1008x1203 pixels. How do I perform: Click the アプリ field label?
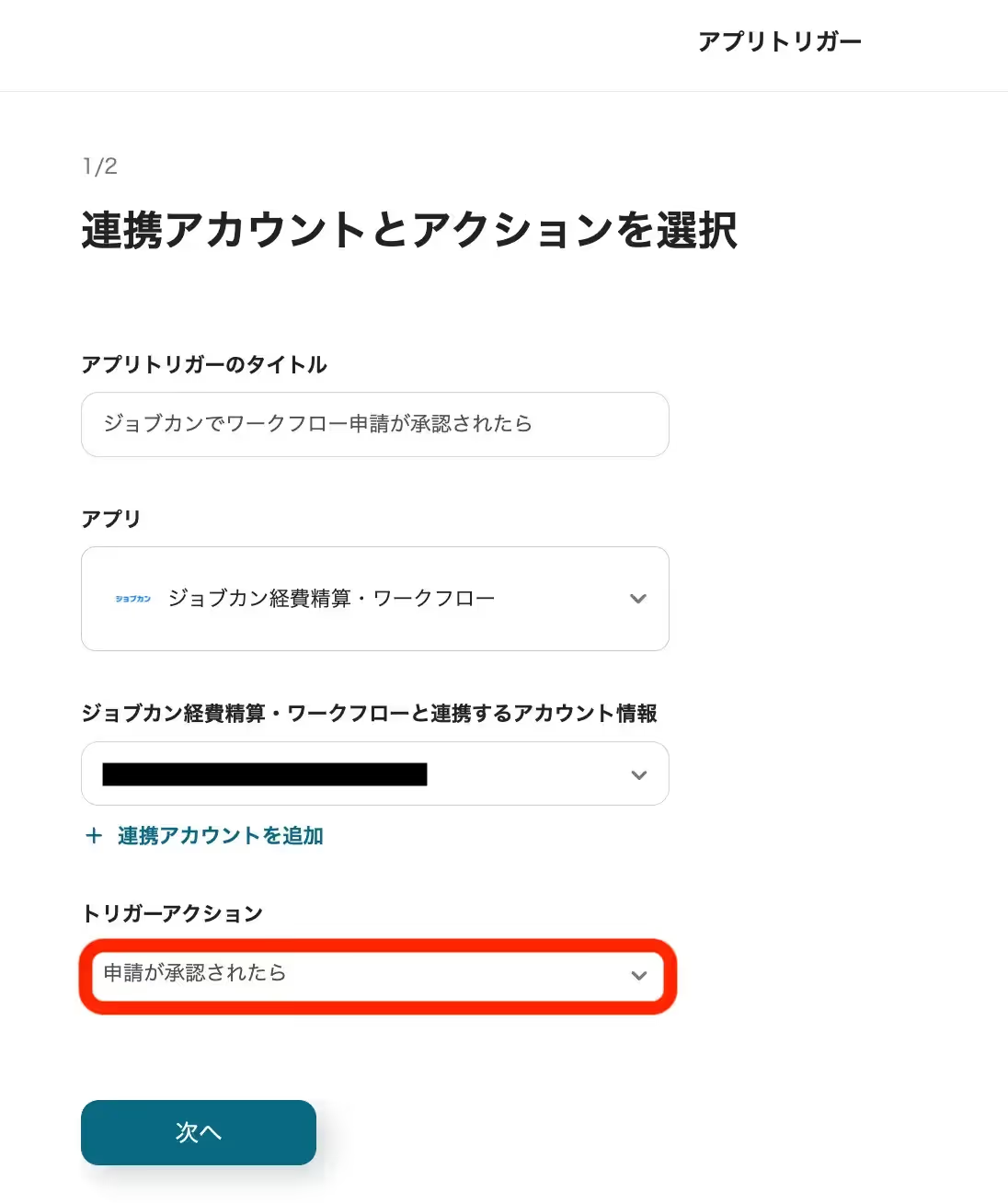click(x=110, y=519)
